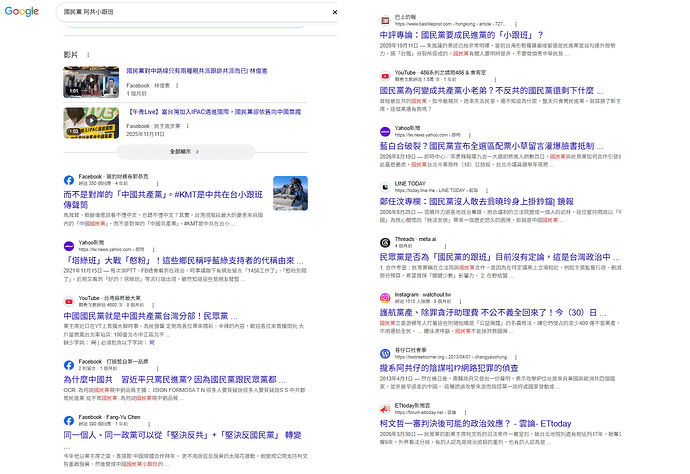Image resolution: width=690 pixels, height=474 pixels.
Task: Open more options for 藍白合破裂 Yahoo result
Action: click(470, 135)
